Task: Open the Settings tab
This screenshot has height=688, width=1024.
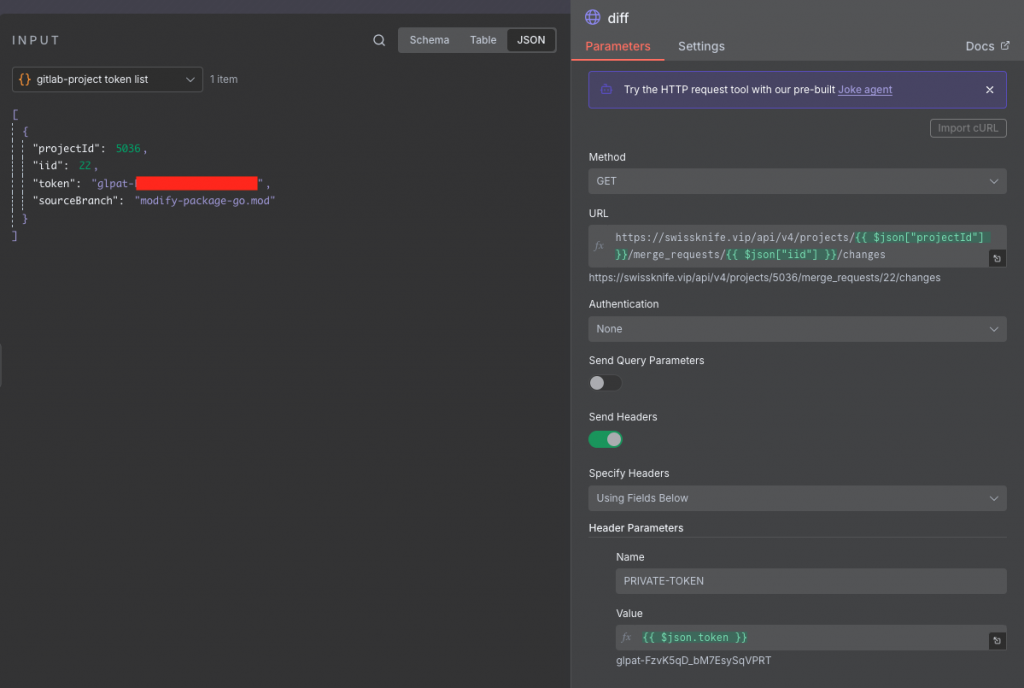Action: point(701,46)
